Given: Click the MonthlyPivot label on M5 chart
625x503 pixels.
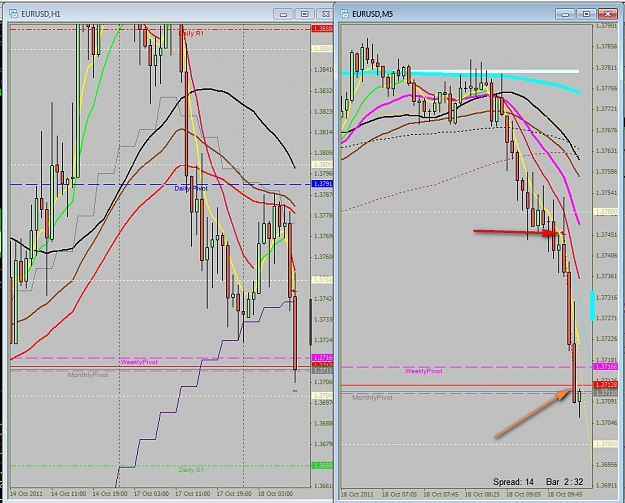Looking at the screenshot, I should (372, 397).
